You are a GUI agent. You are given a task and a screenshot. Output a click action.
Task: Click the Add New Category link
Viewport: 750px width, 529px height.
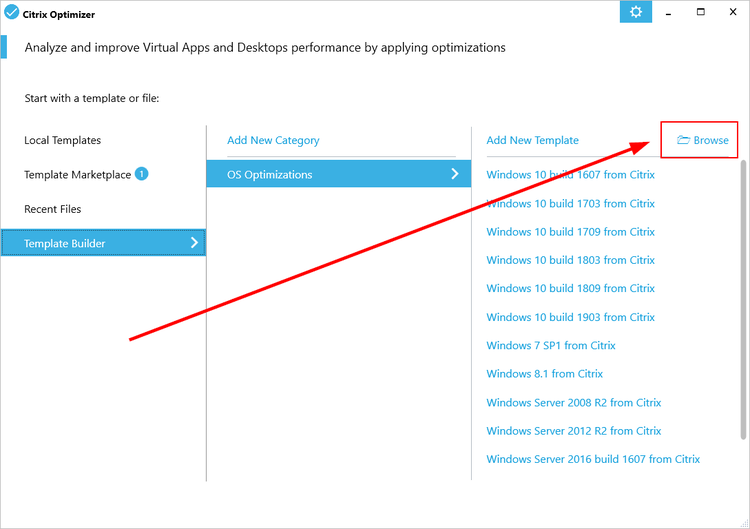(x=273, y=140)
